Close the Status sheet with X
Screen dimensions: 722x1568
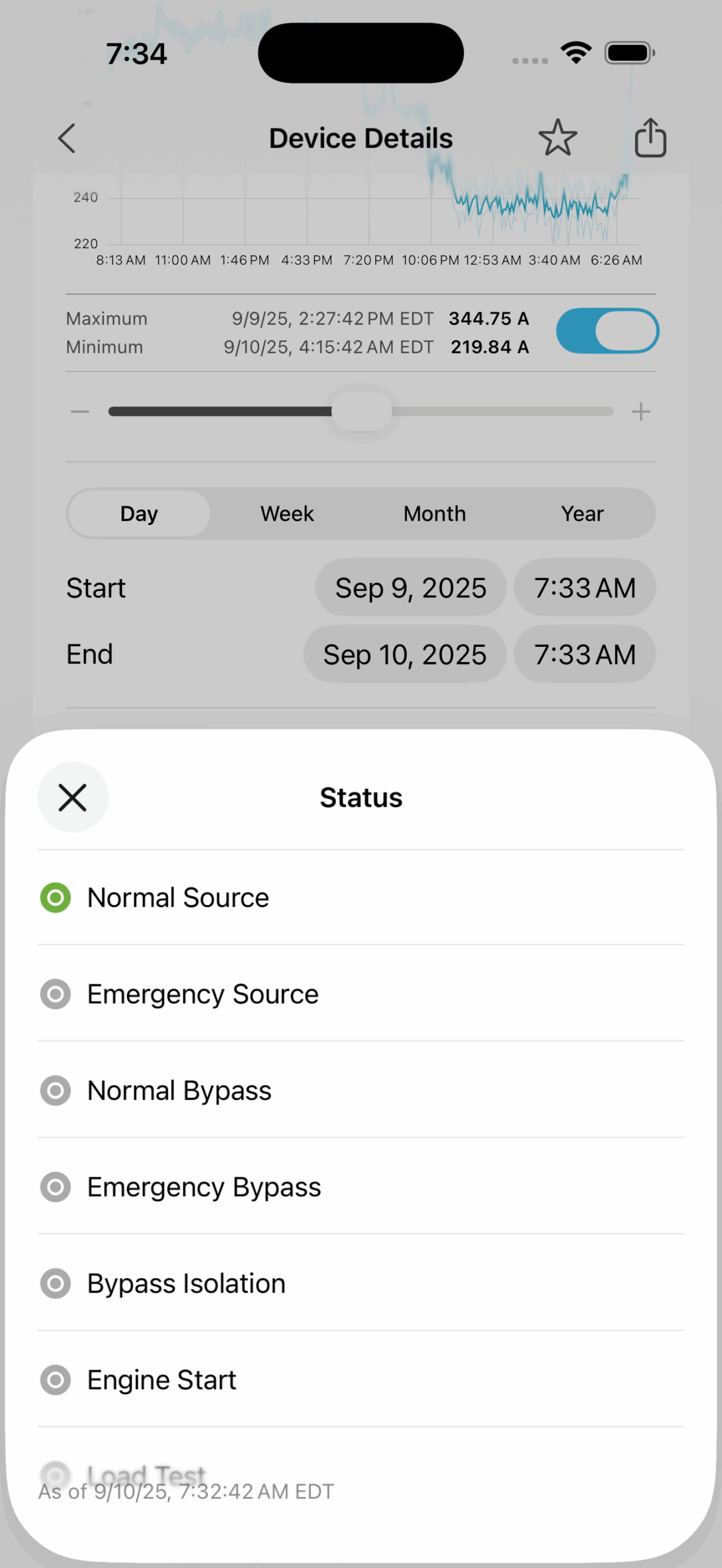click(x=72, y=797)
